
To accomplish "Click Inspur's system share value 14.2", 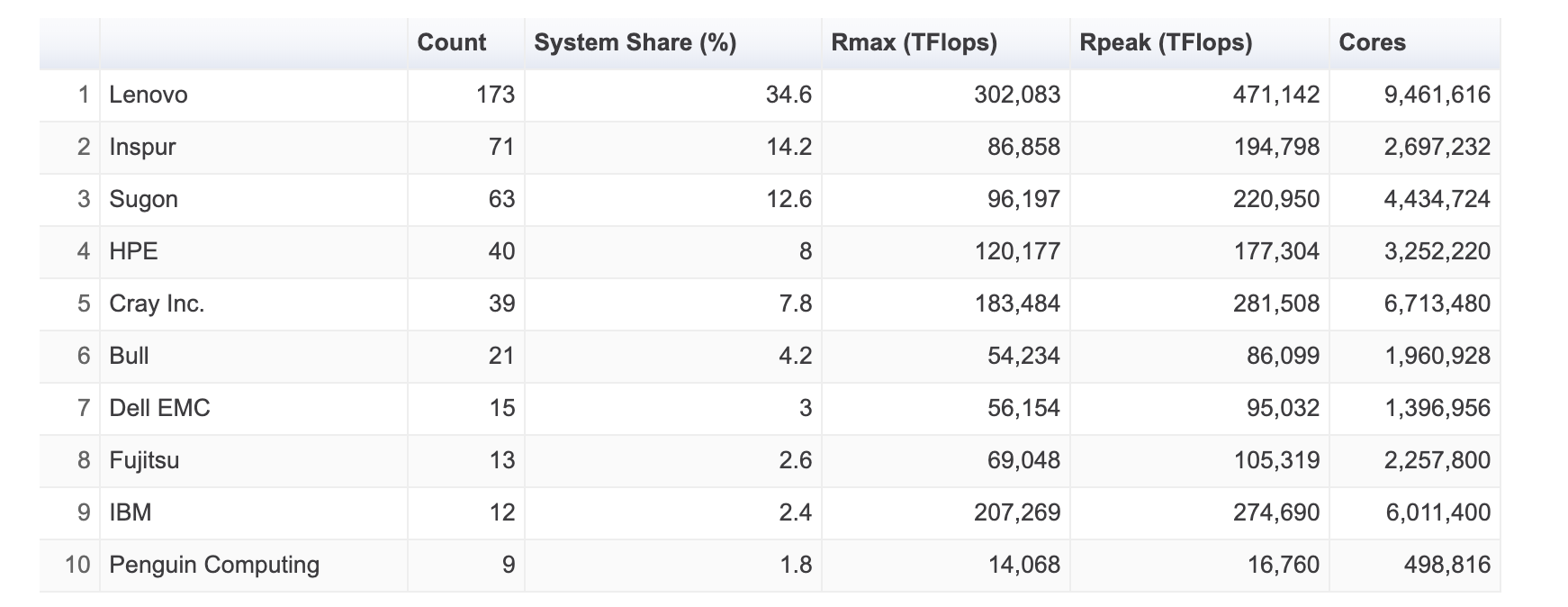I will coord(789,147).
